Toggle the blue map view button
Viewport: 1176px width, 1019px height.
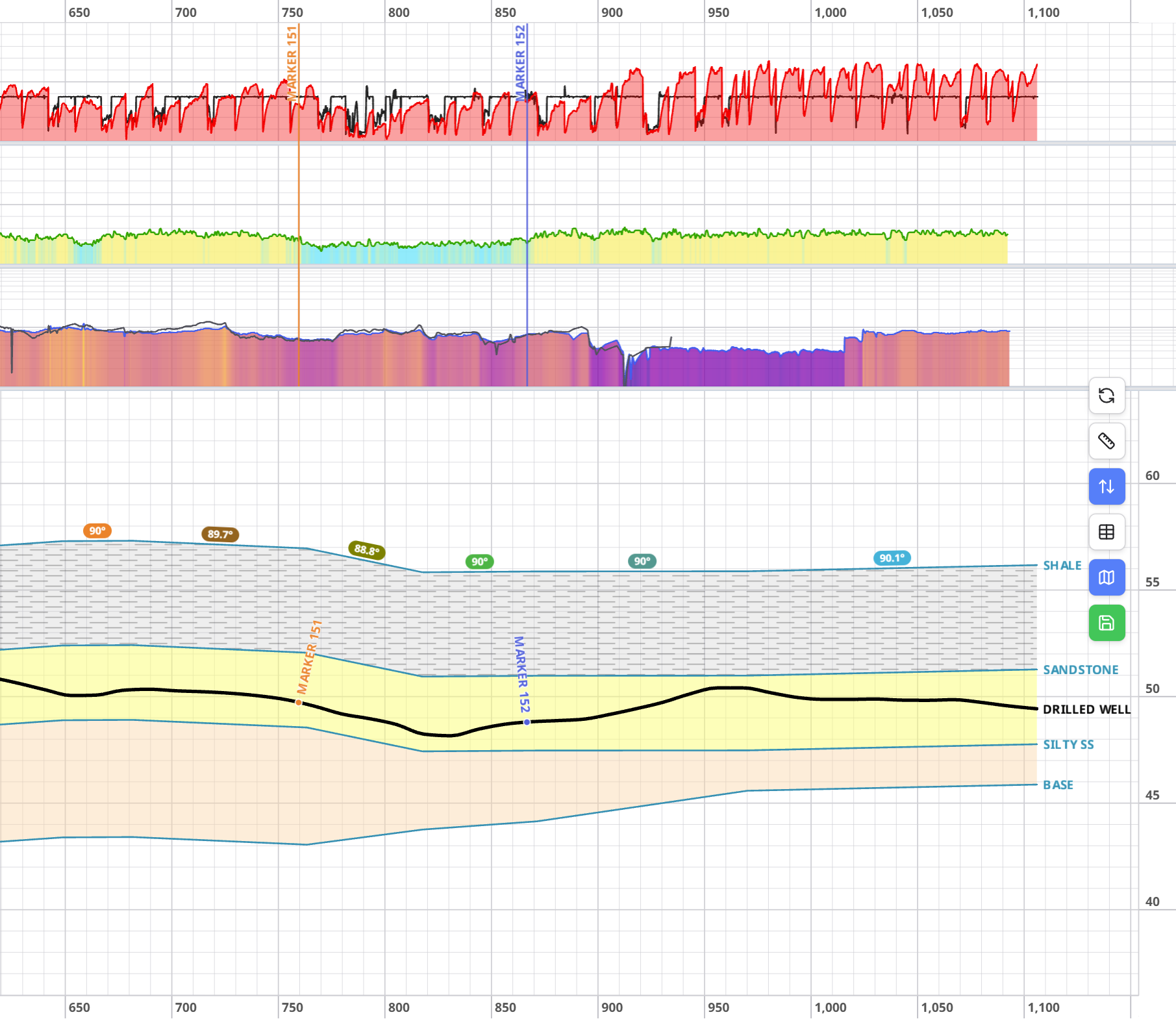pyautogui.click(x=1107, y=577)
